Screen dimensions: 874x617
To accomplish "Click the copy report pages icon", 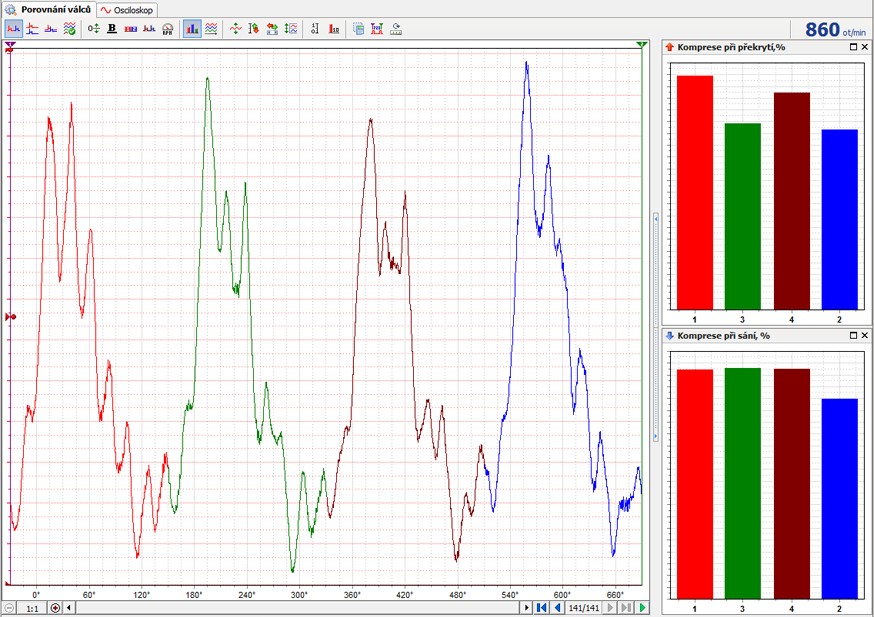I will point(359,29).
